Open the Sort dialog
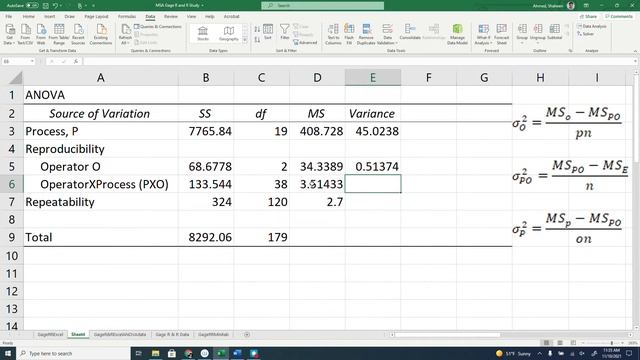Screen dimensions: 640x360 tap(268, 32)
